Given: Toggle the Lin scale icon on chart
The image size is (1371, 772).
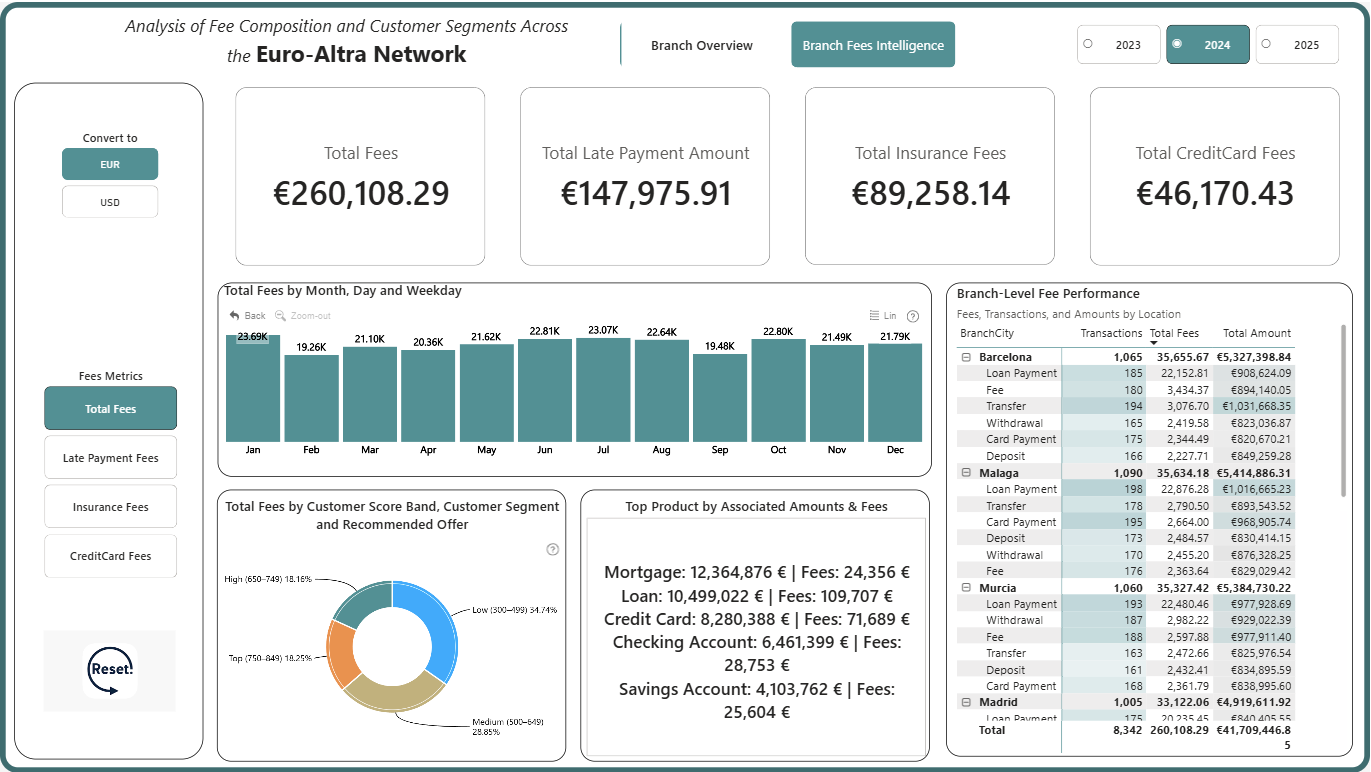Looking at the screenshot, I should [x=875, y=315].
